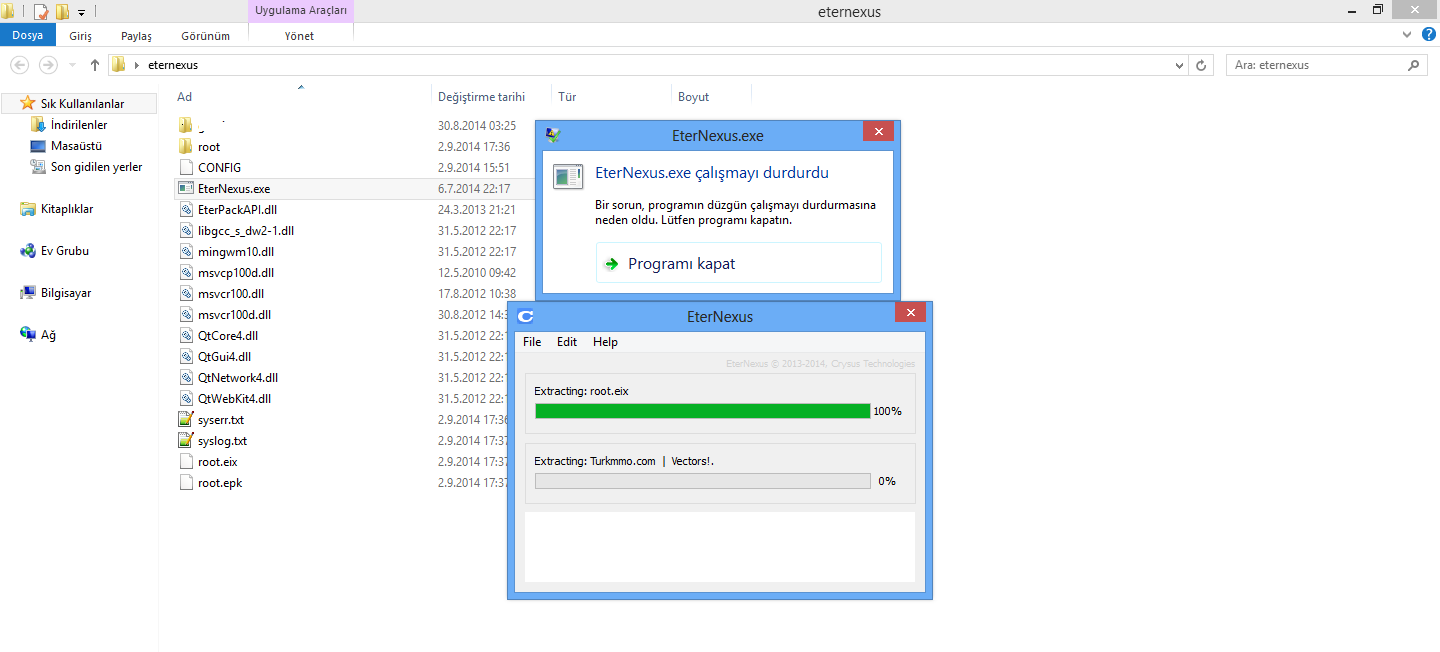
Task: Select the msvcp100d.dll file icon
Action: coord(186,272)
